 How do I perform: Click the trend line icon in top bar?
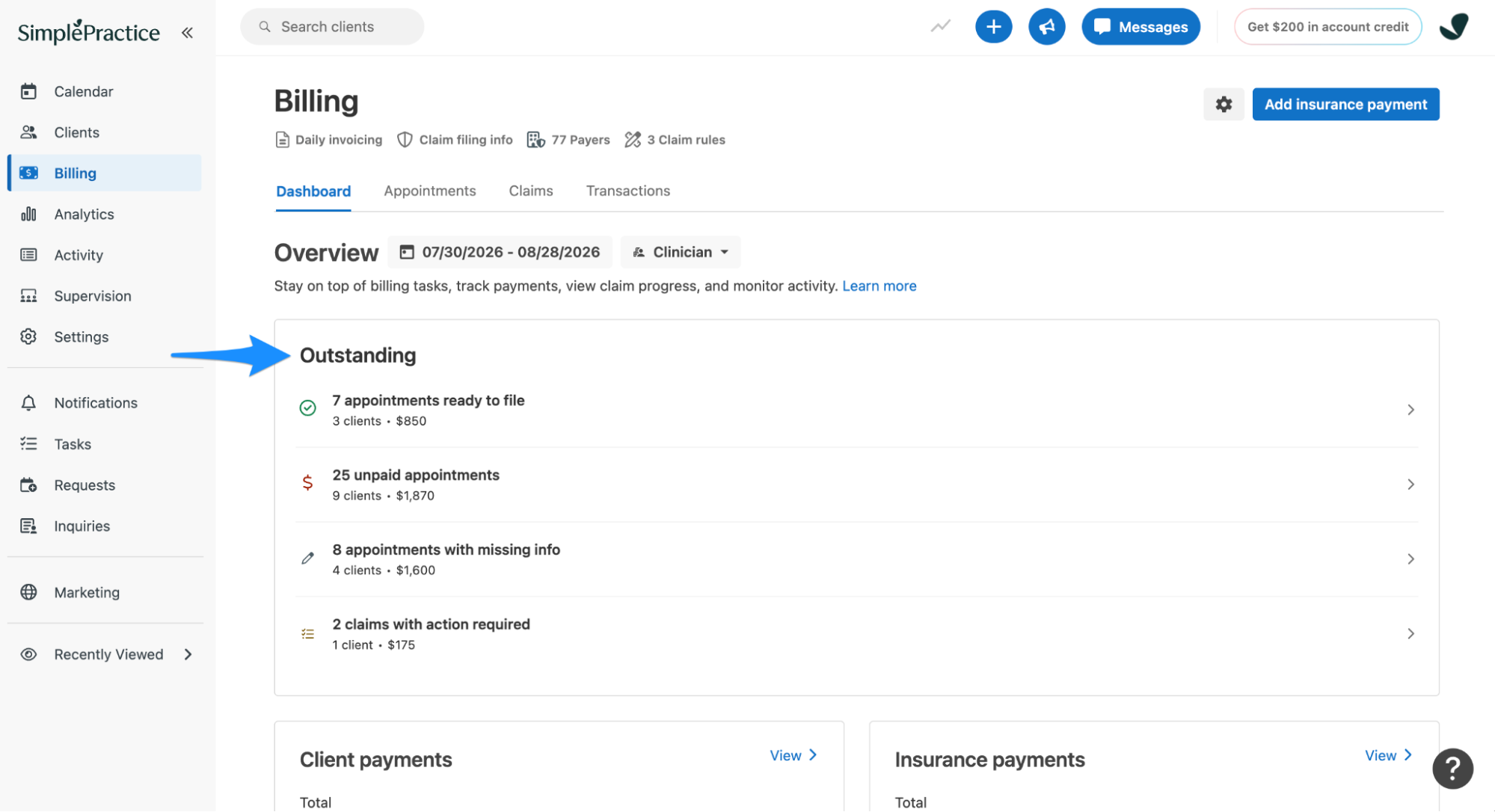point(940,26)
